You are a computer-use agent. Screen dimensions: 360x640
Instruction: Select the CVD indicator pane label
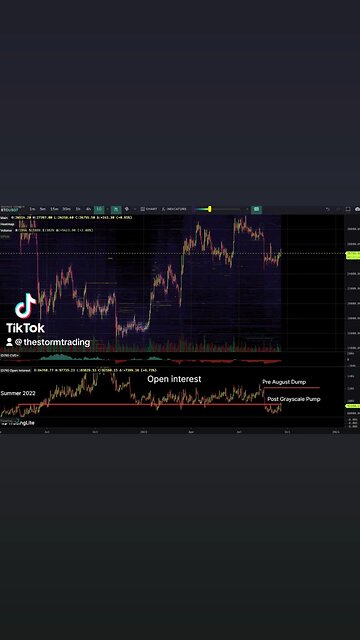[x=9, y=356]
